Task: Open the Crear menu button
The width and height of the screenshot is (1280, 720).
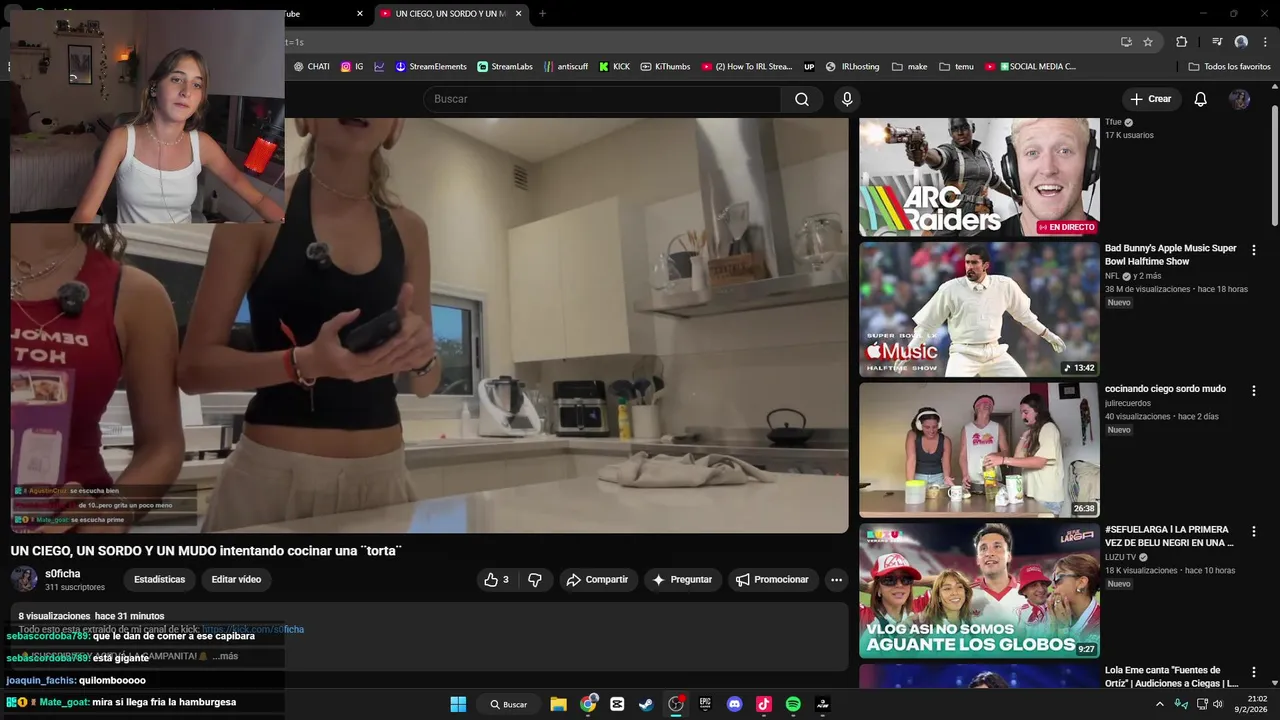Action: [1151, 99]
